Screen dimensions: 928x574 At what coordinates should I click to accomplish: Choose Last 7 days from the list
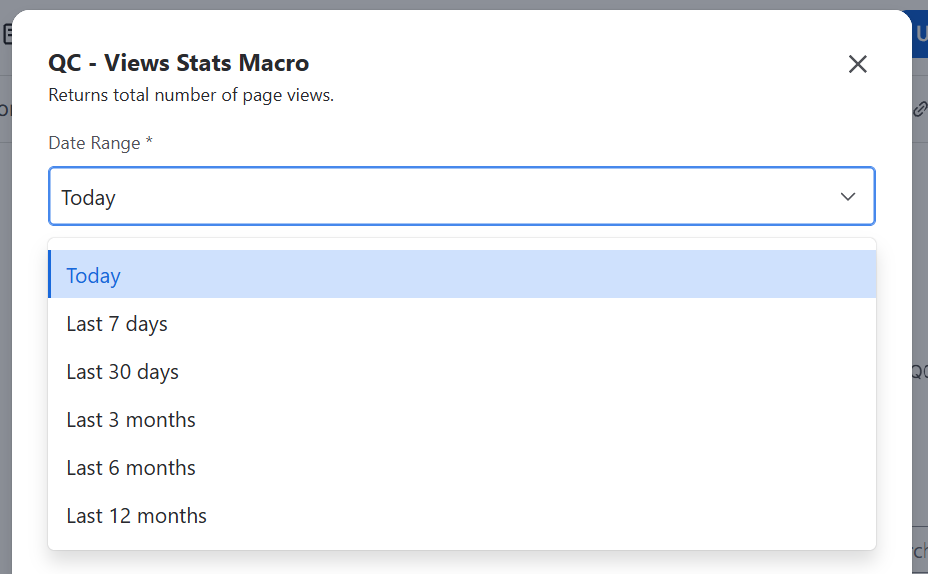462,324
